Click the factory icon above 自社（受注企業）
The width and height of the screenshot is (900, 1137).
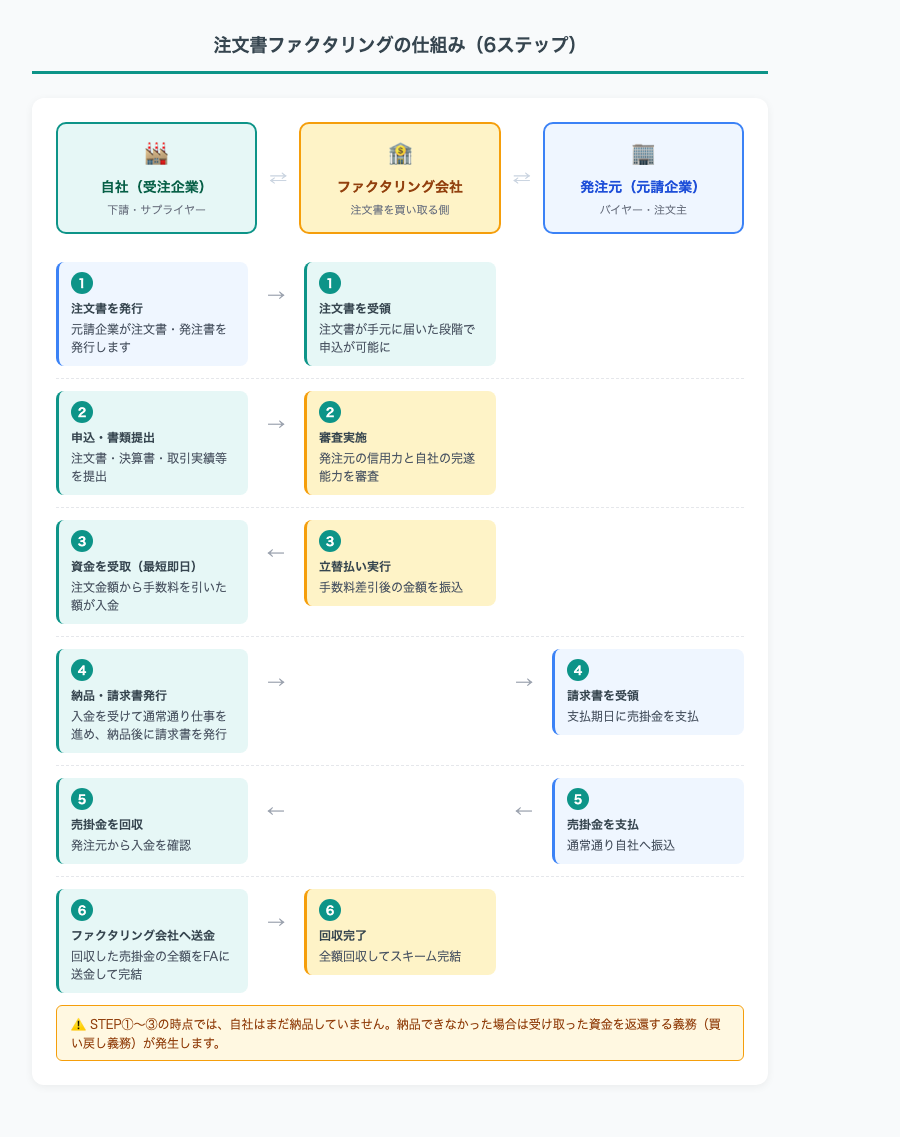[156, 151]
